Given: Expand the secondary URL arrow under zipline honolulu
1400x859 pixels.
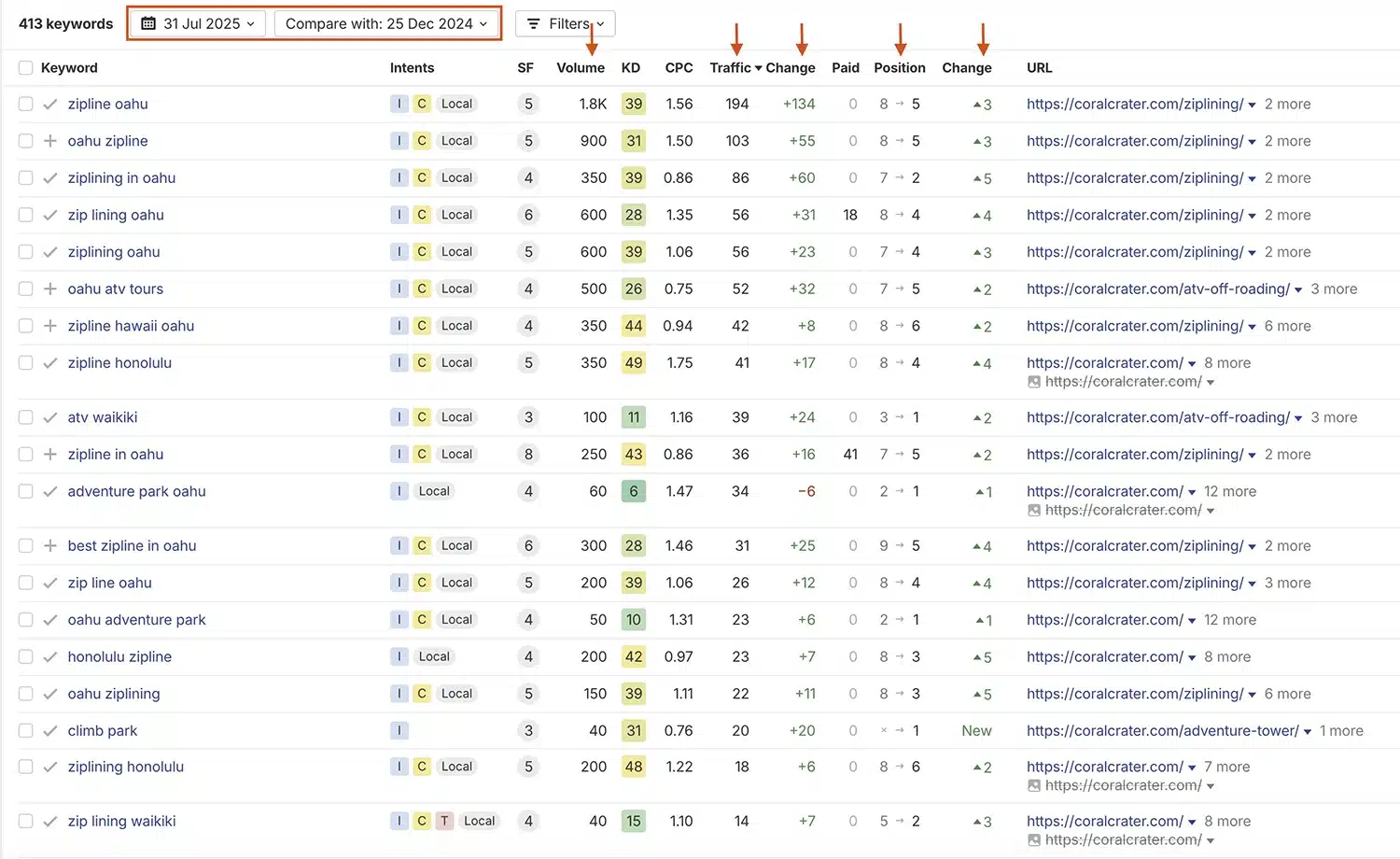Looking at the screenshot, I should (1211, 382).
